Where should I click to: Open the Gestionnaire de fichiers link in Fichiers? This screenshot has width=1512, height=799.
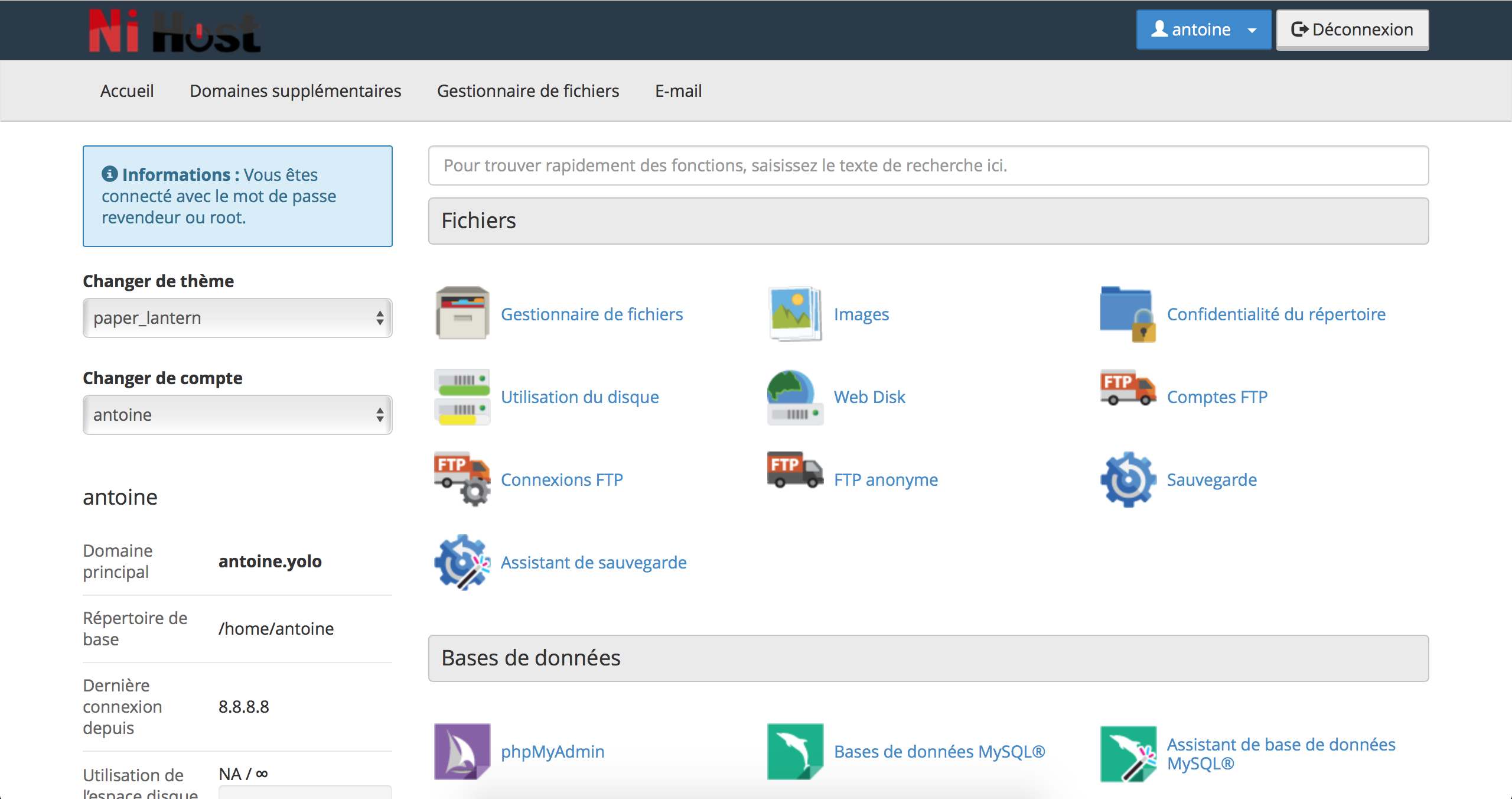592,314
